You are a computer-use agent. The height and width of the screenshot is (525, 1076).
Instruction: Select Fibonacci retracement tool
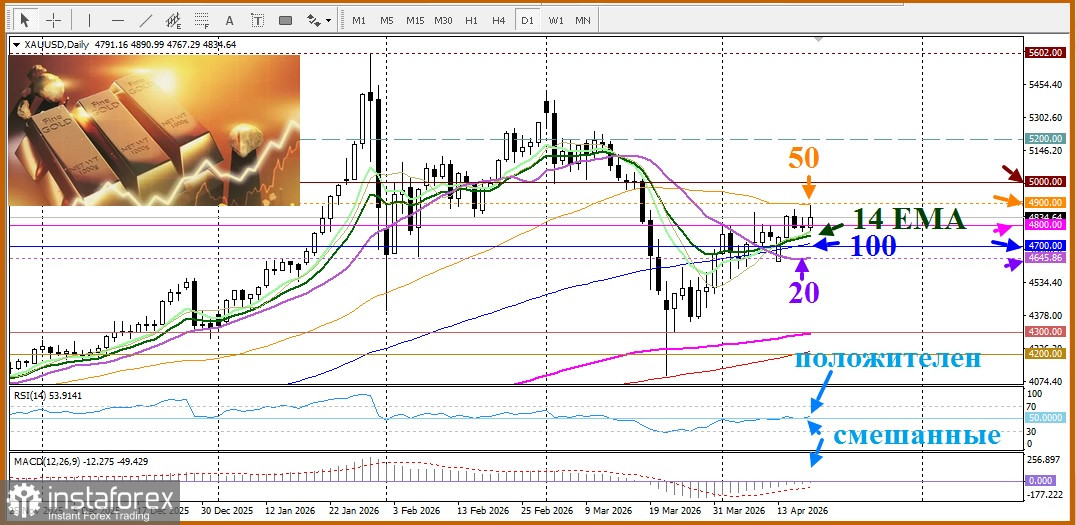202,20
